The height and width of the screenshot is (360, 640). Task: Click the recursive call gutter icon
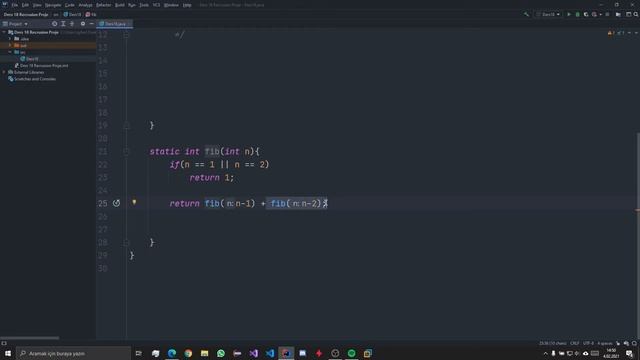coord(116,203)
